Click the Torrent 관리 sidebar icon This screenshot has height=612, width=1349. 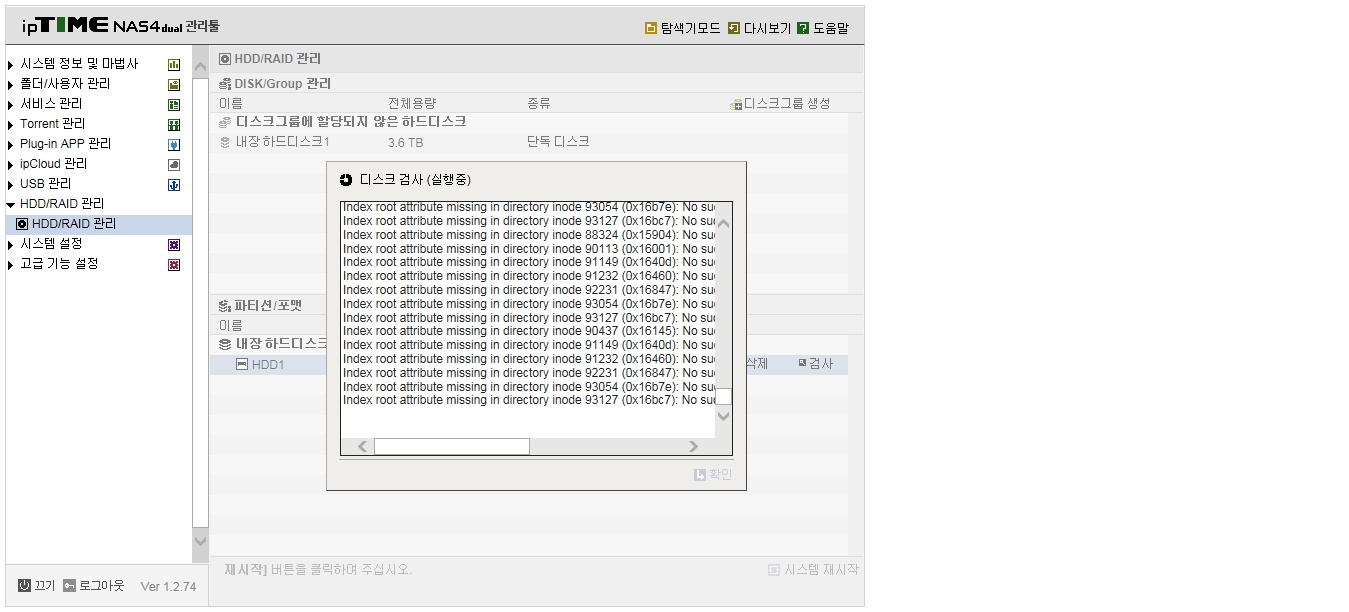tap(174, 125)
